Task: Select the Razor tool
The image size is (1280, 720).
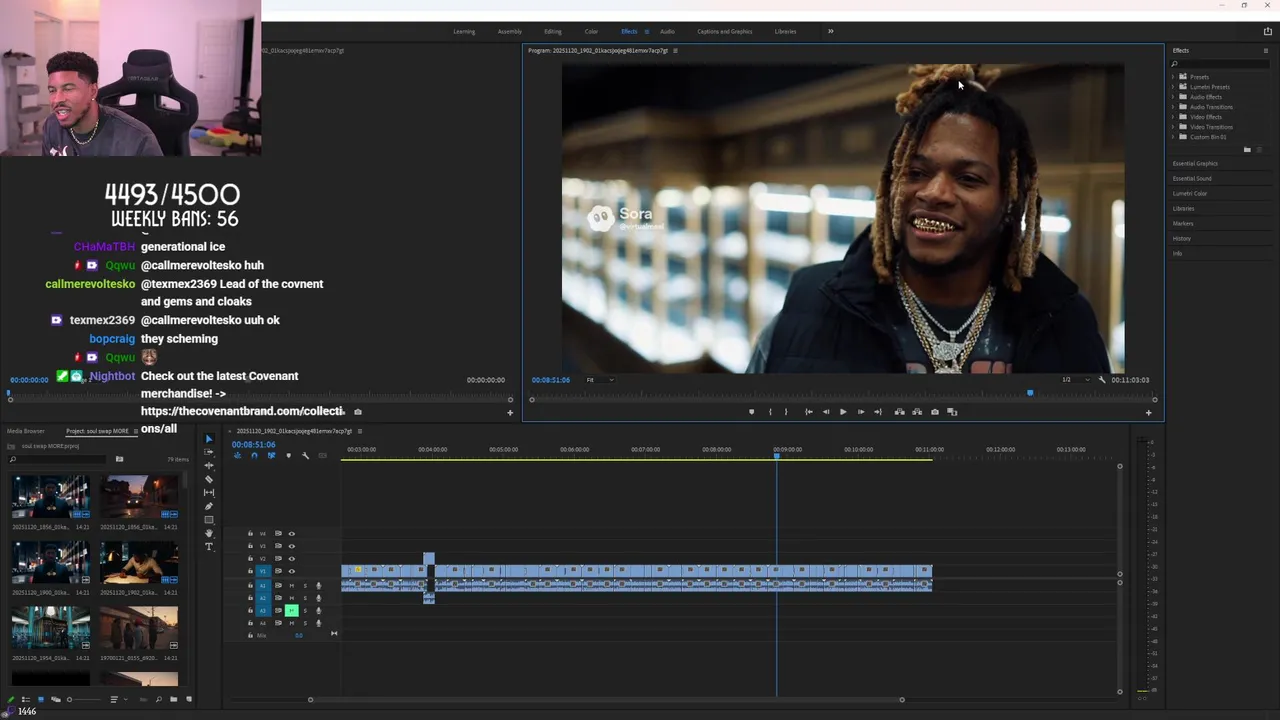Action: pyautogui.click(x=209, y=479)
